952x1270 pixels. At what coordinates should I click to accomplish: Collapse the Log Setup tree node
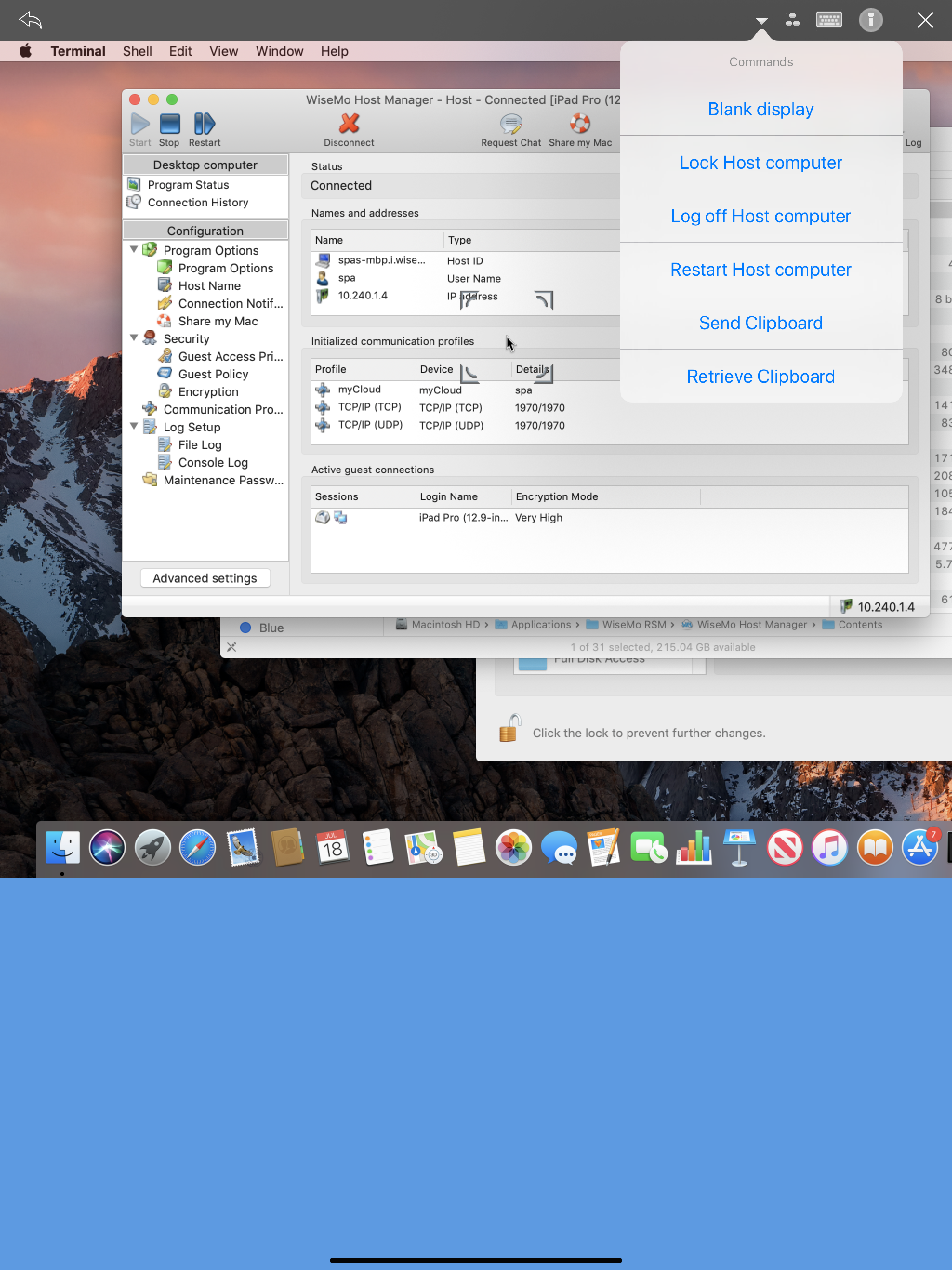click(134, 427)
